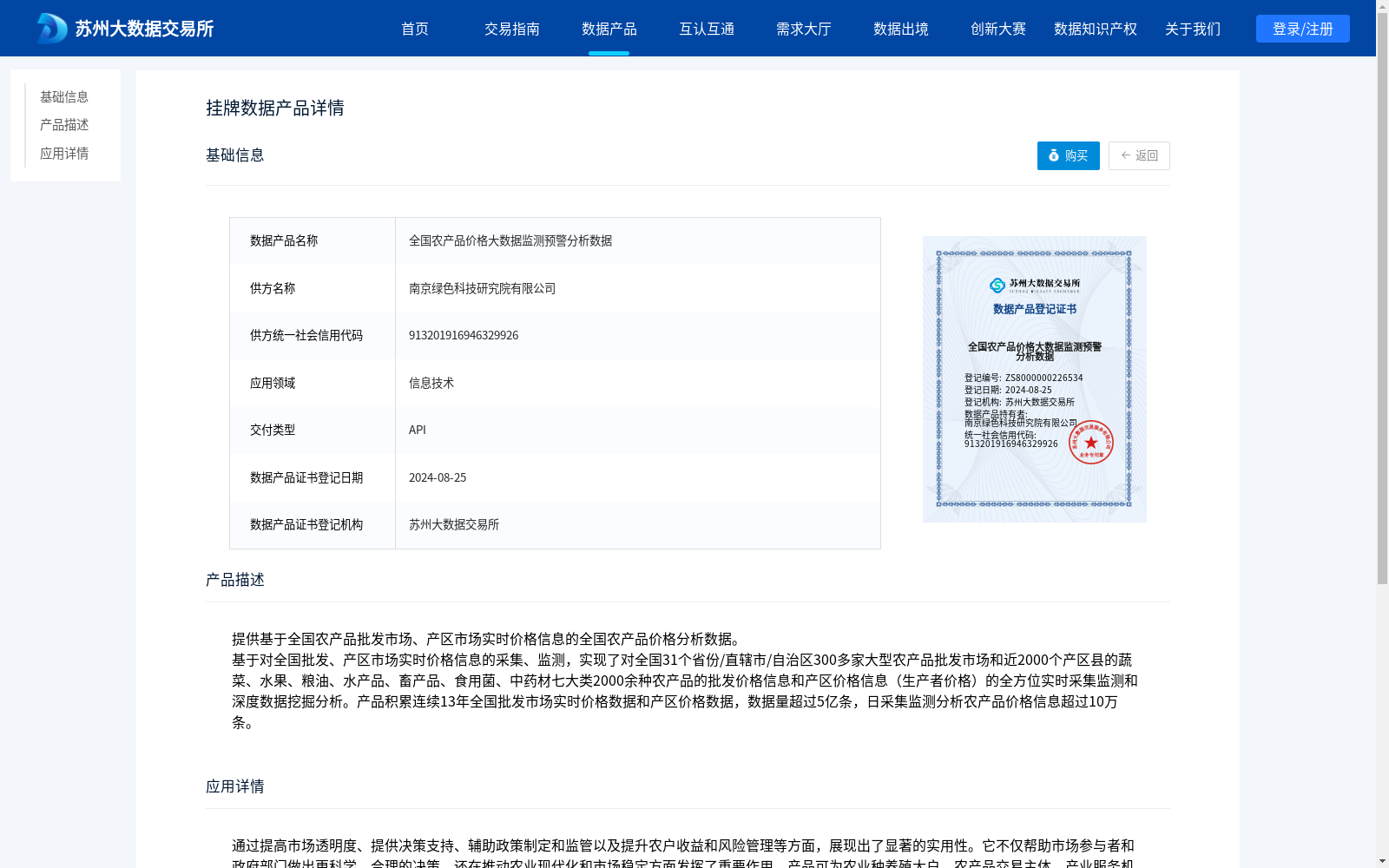Click the left arrow icon in 返回 button
The width and height of the screenshot is (1389, 868).
pos(1126,155)
